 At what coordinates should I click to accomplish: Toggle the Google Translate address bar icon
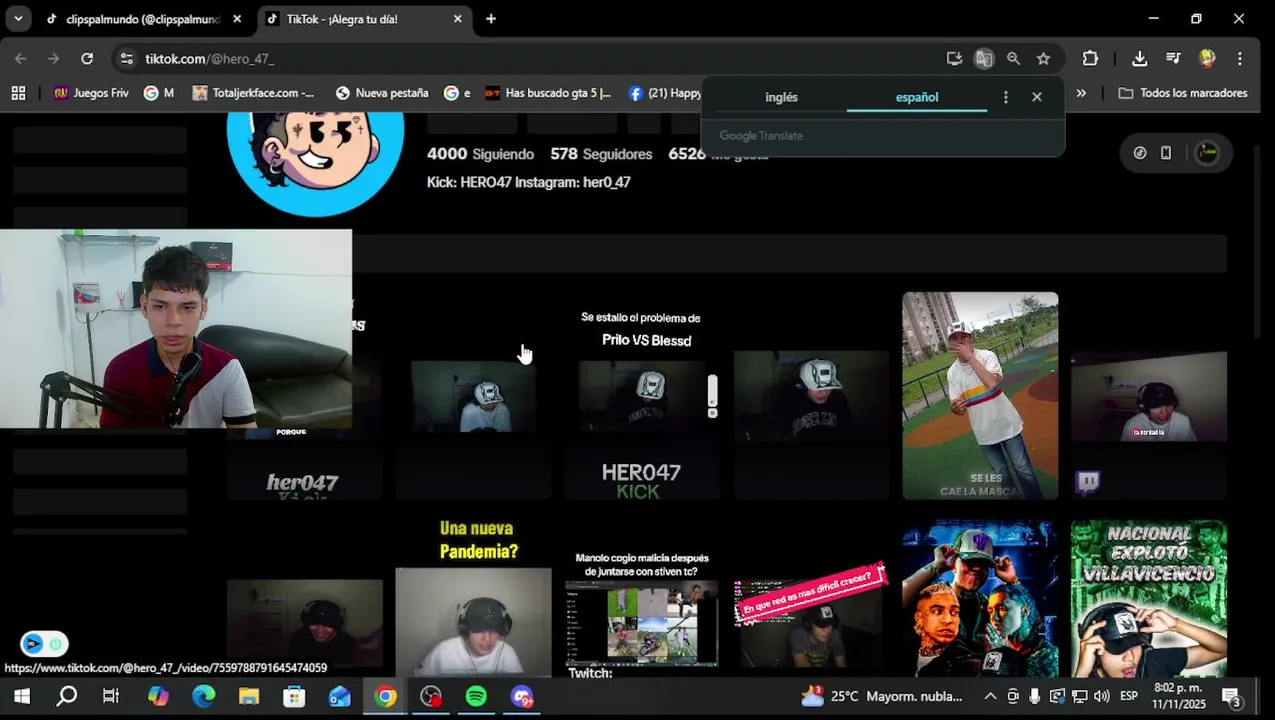coord(984,59)
